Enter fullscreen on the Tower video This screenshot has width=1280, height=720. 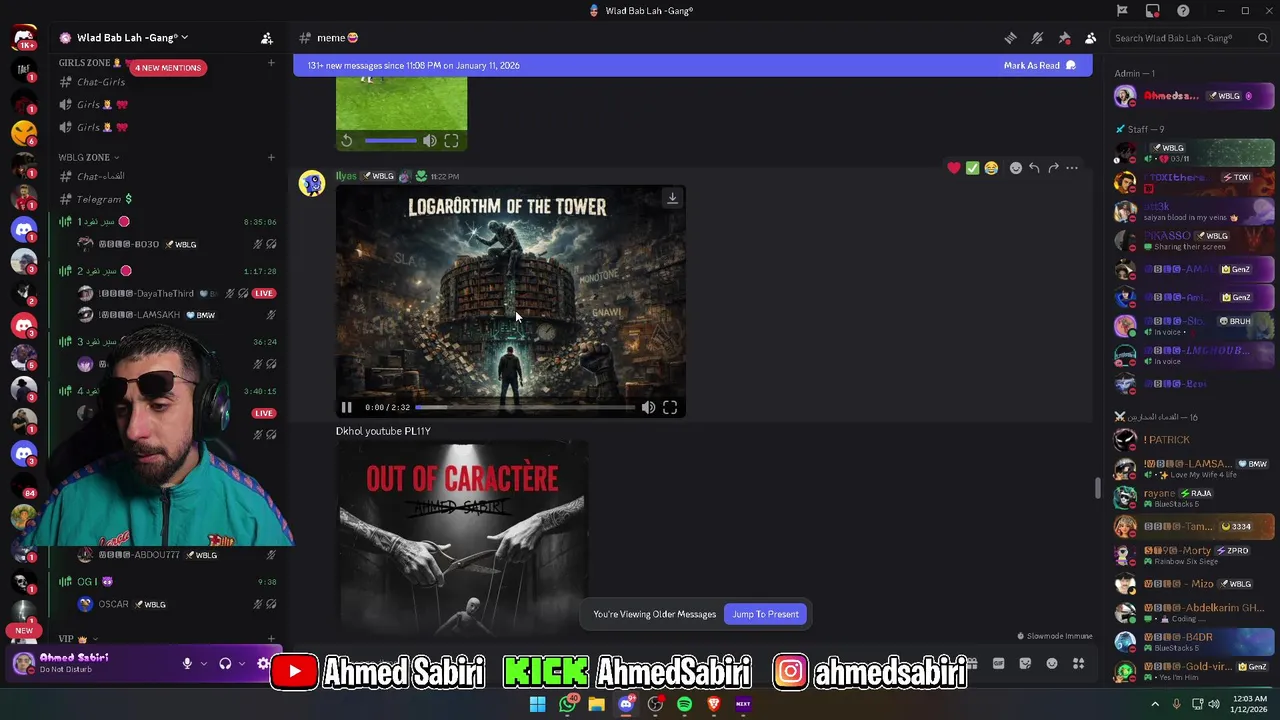[x=670, y=407]
